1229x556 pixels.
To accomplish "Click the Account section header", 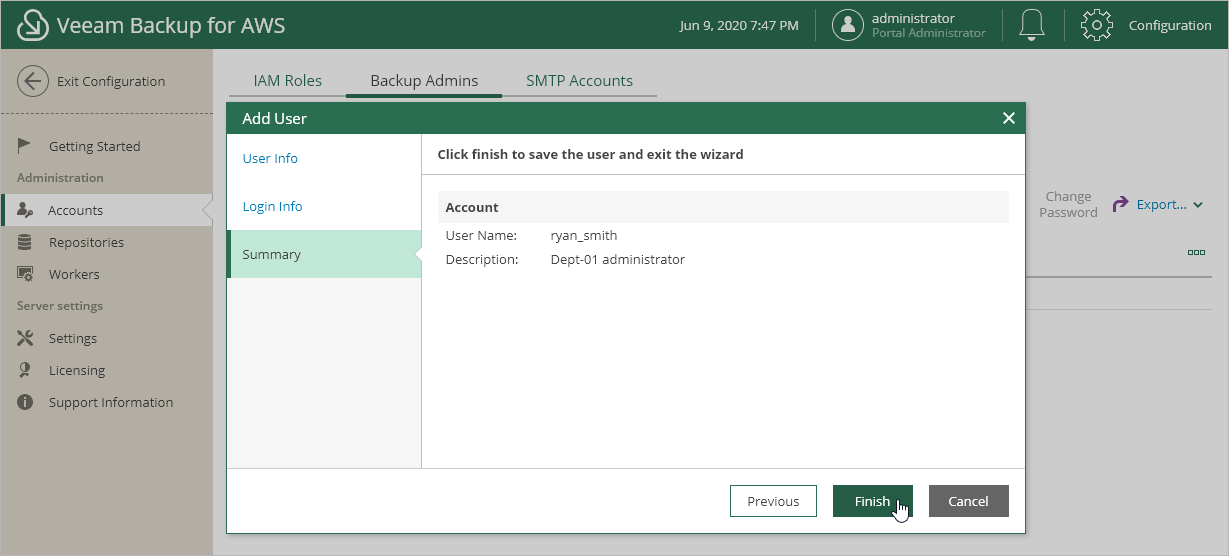I will (723, 207).
